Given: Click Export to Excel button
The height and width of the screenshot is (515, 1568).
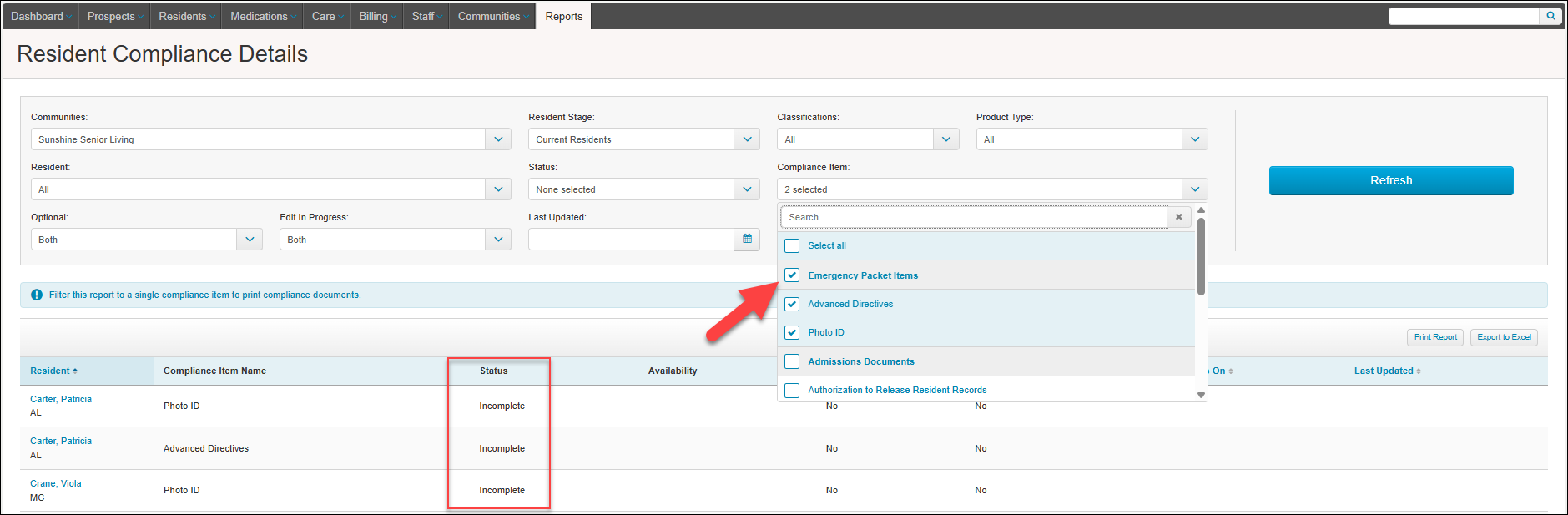Looking at the screenshot, I should [x=1504, y=337].
